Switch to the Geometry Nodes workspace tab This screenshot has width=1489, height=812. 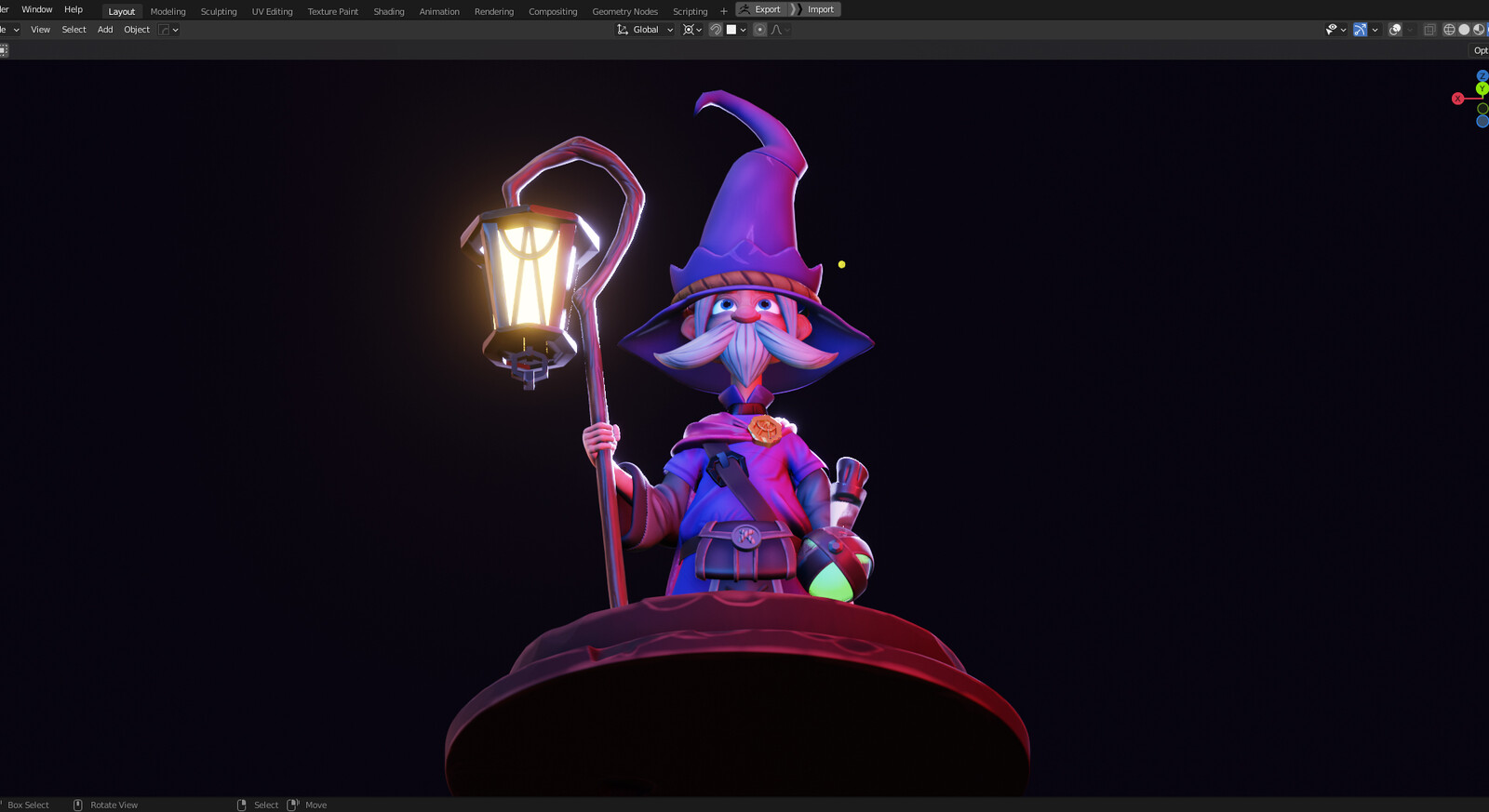click(x=625, y=11)
